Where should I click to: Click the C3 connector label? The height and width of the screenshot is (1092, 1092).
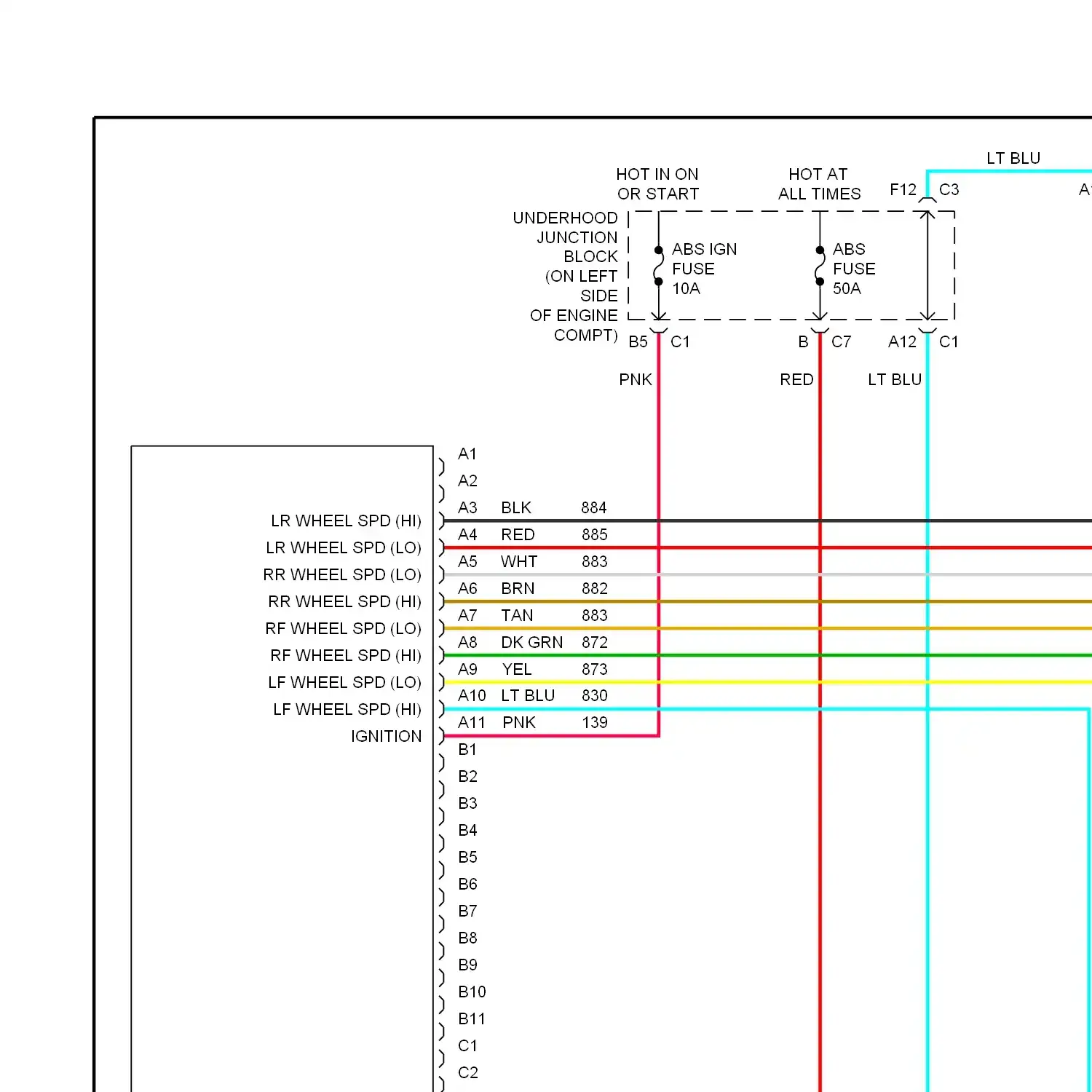[x=949, y=190]
